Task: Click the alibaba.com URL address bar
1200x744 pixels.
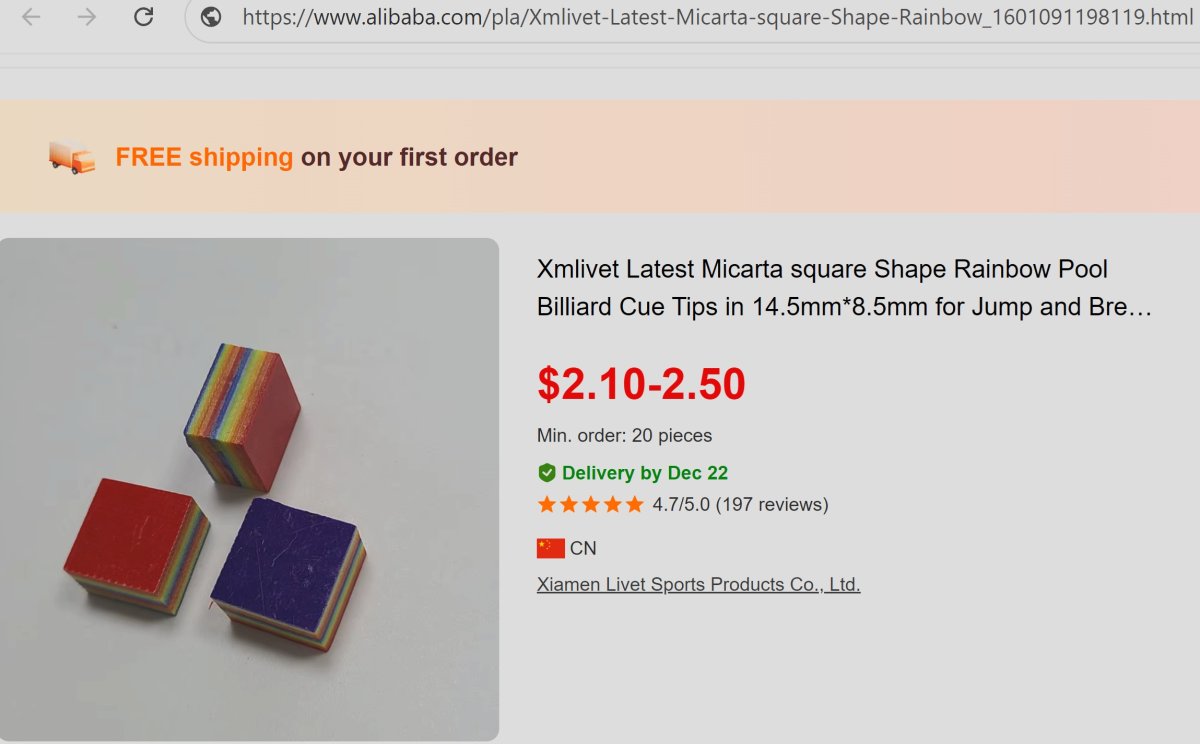Action: [700, 17]
